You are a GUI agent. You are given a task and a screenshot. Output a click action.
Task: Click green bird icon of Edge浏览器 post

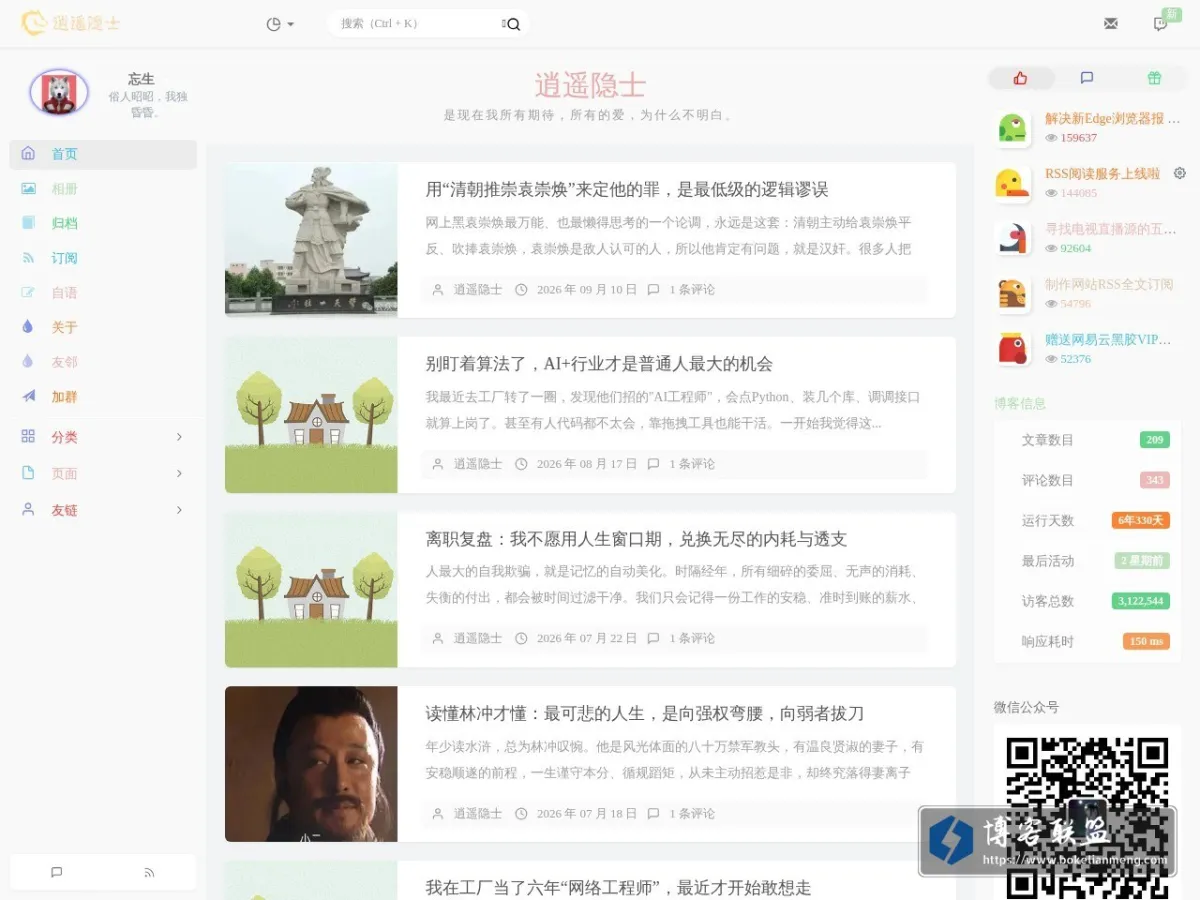tap(1013, 128)
